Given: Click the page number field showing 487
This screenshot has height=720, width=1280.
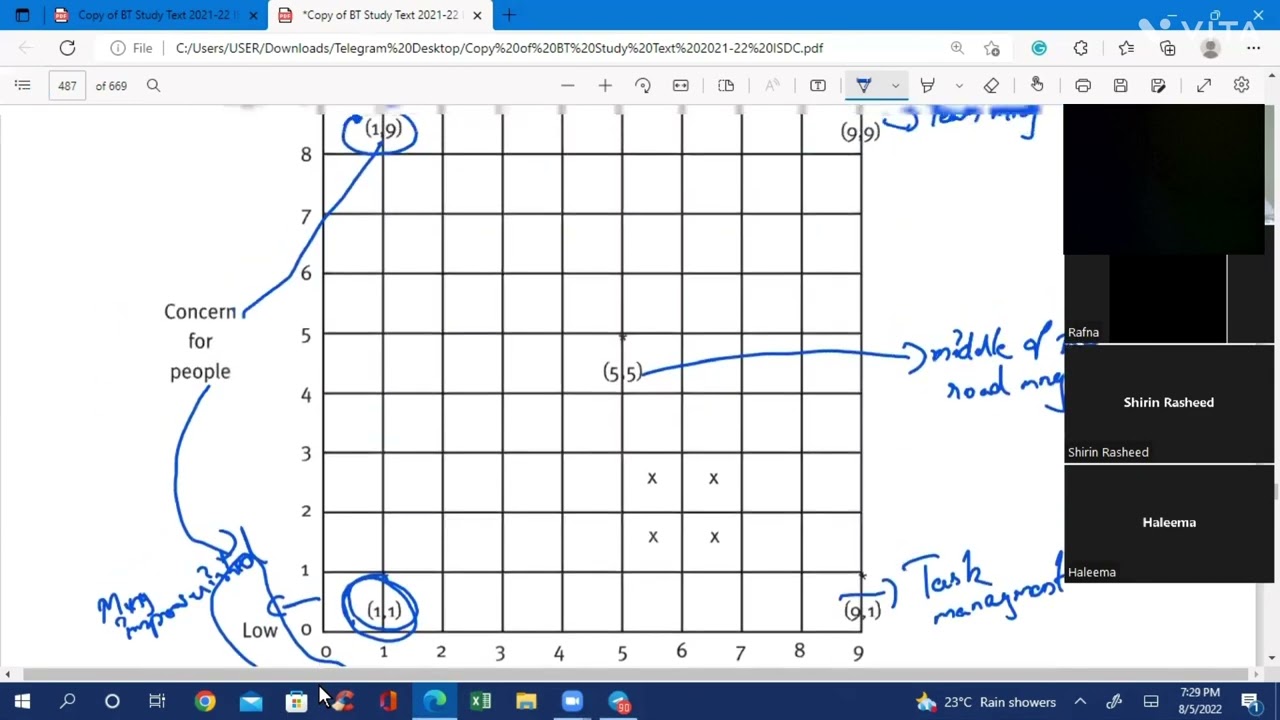Looking at the screenshot, I should coord(67,86).
